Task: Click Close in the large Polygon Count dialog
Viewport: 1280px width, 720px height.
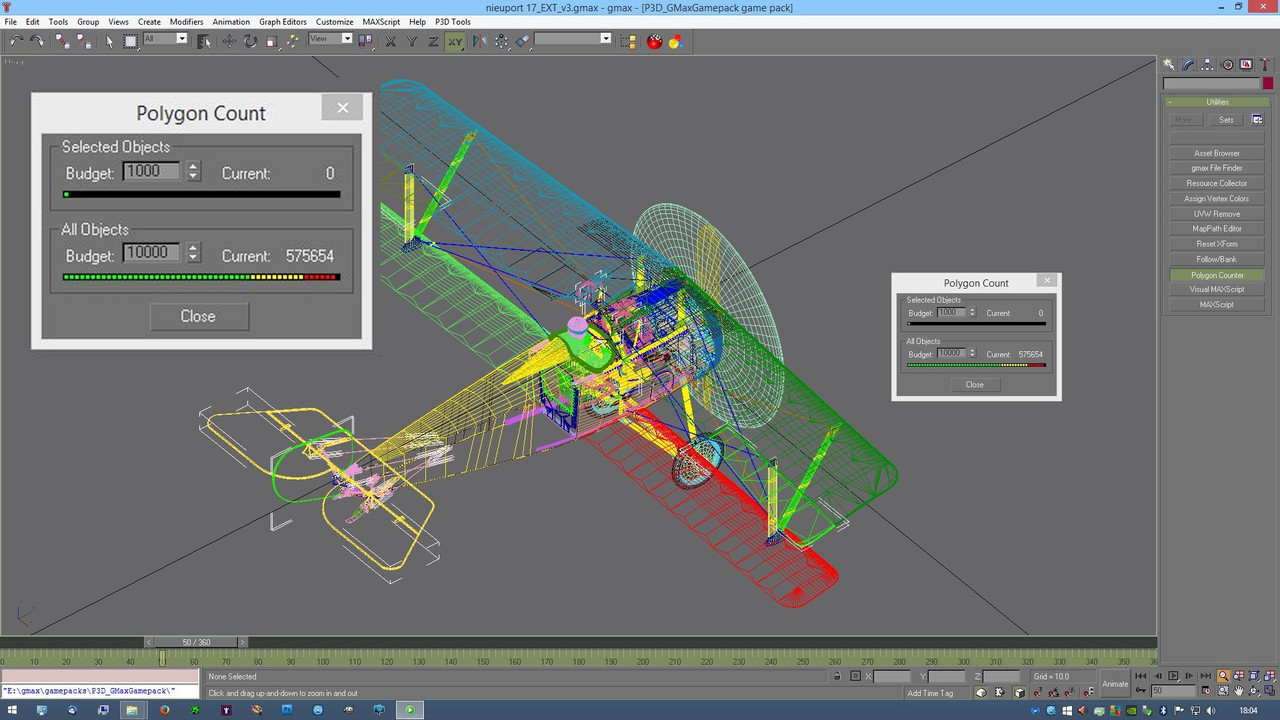Action: coord(198,316)
